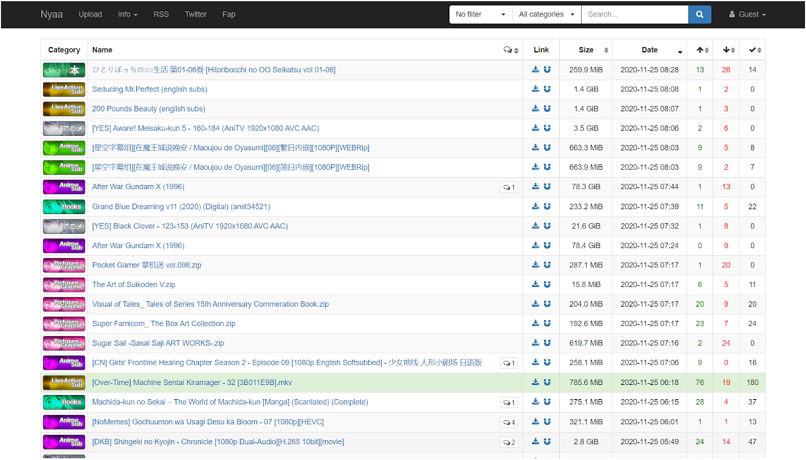Open magnet link for Seducing Mr.Perfect
806x460 pixels.
pyautogui.click(x=547, y=89)
